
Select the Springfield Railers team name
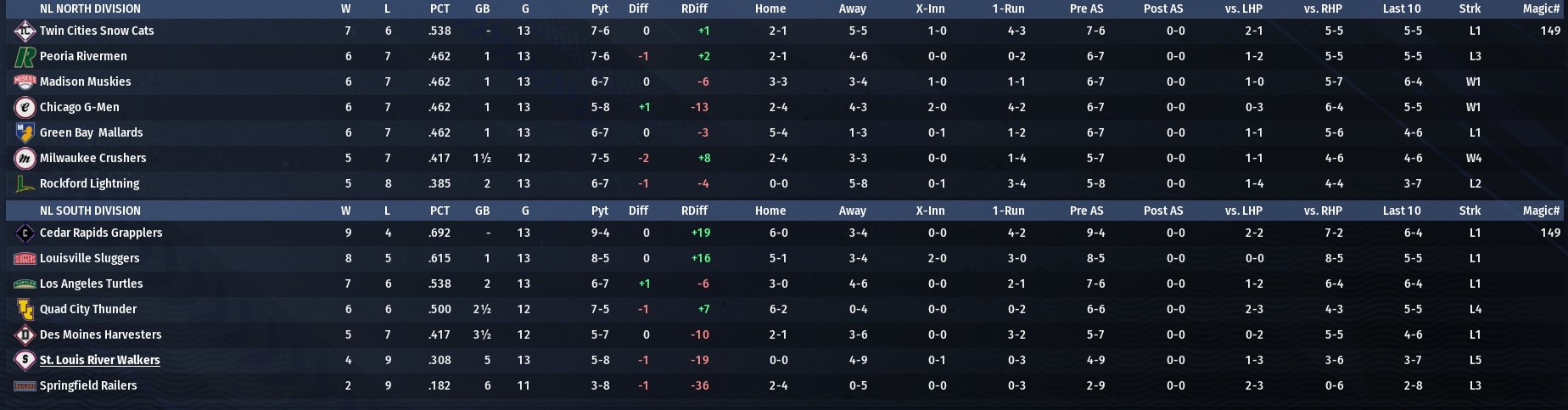tap(88, 385)
